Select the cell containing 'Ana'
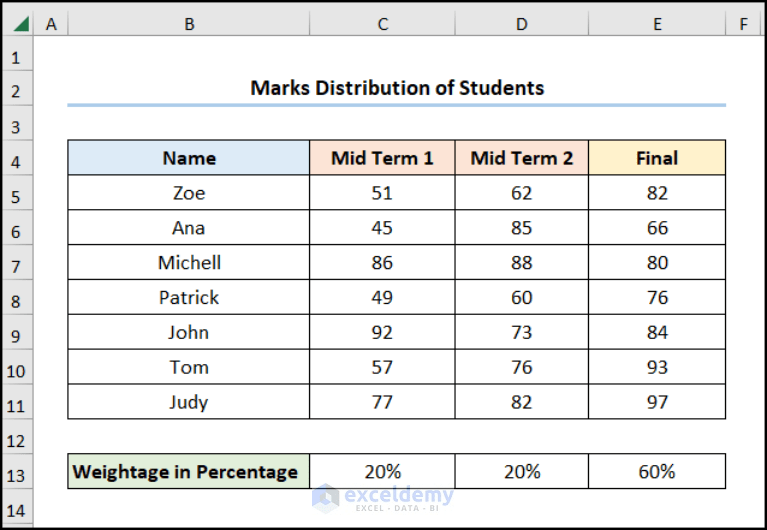The height and width of the screenshot is (530, 767). [189, 228]
